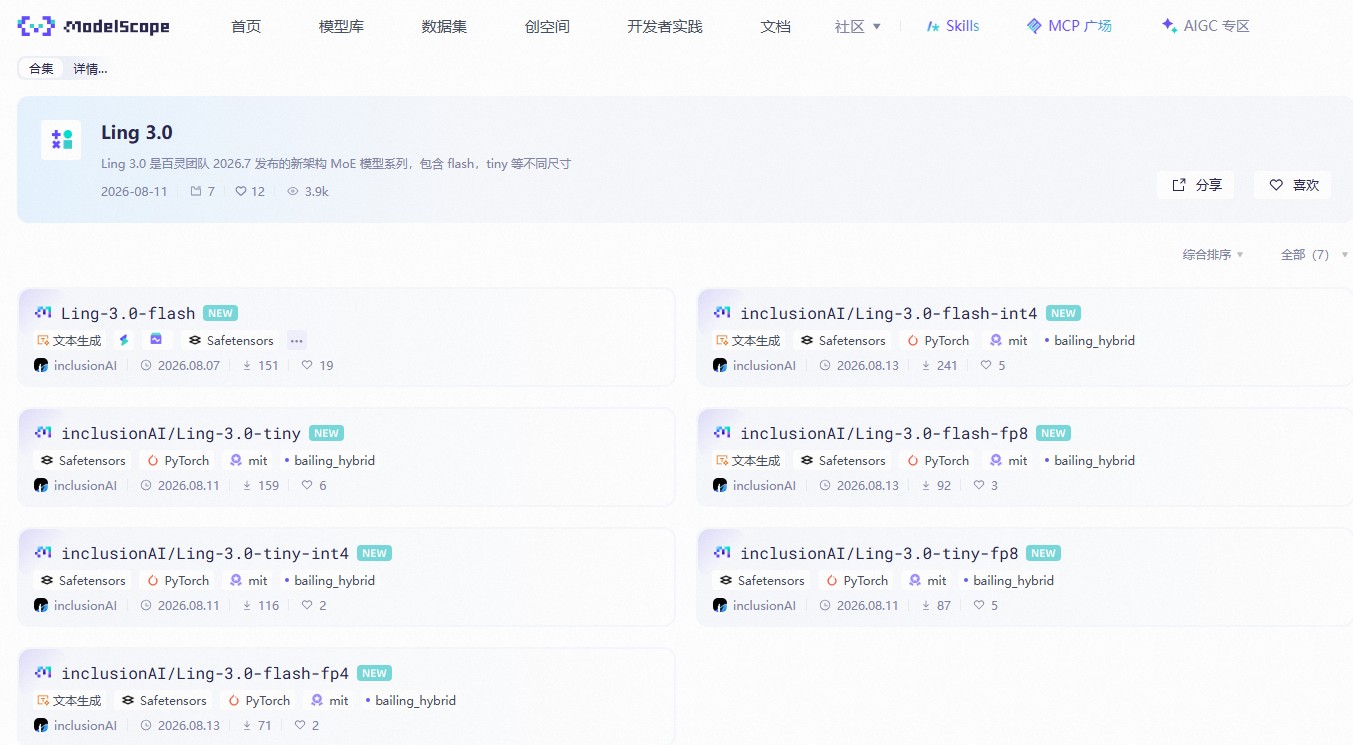Click the MCP 广场 diamond icon
1353x745 pixels.
pos(1034,26)
